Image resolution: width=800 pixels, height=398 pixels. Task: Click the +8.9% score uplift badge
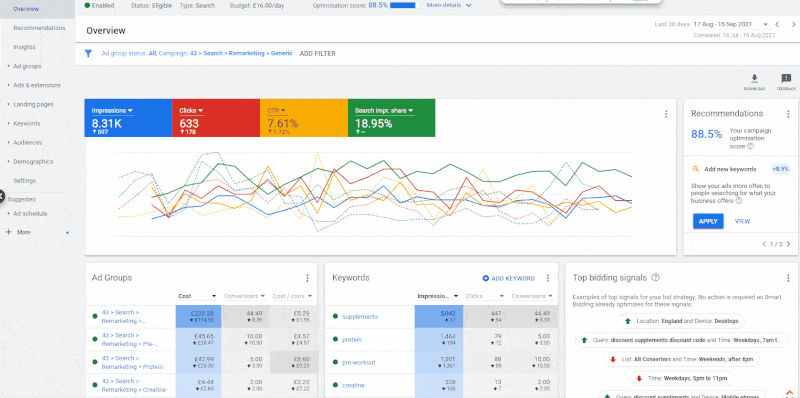[780, 169]
